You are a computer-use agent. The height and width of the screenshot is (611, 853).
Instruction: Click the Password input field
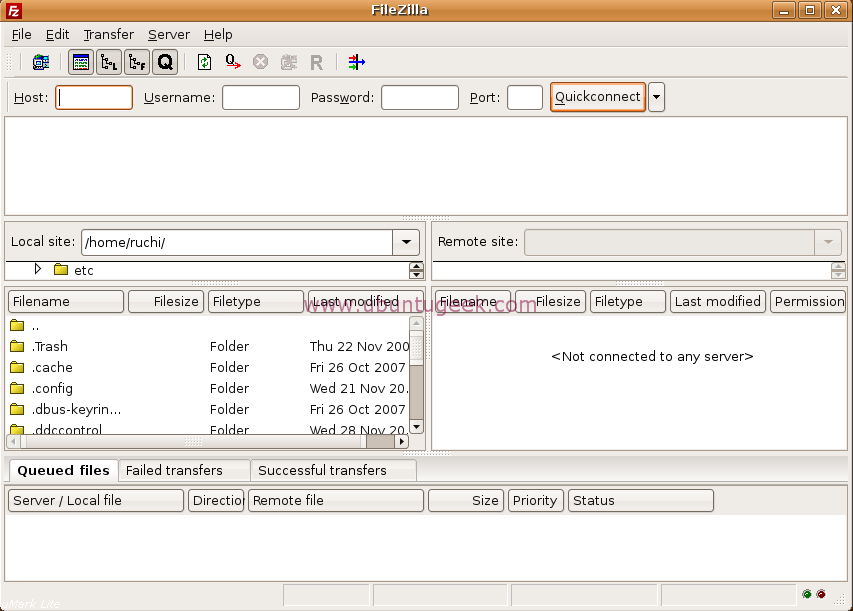419,97
